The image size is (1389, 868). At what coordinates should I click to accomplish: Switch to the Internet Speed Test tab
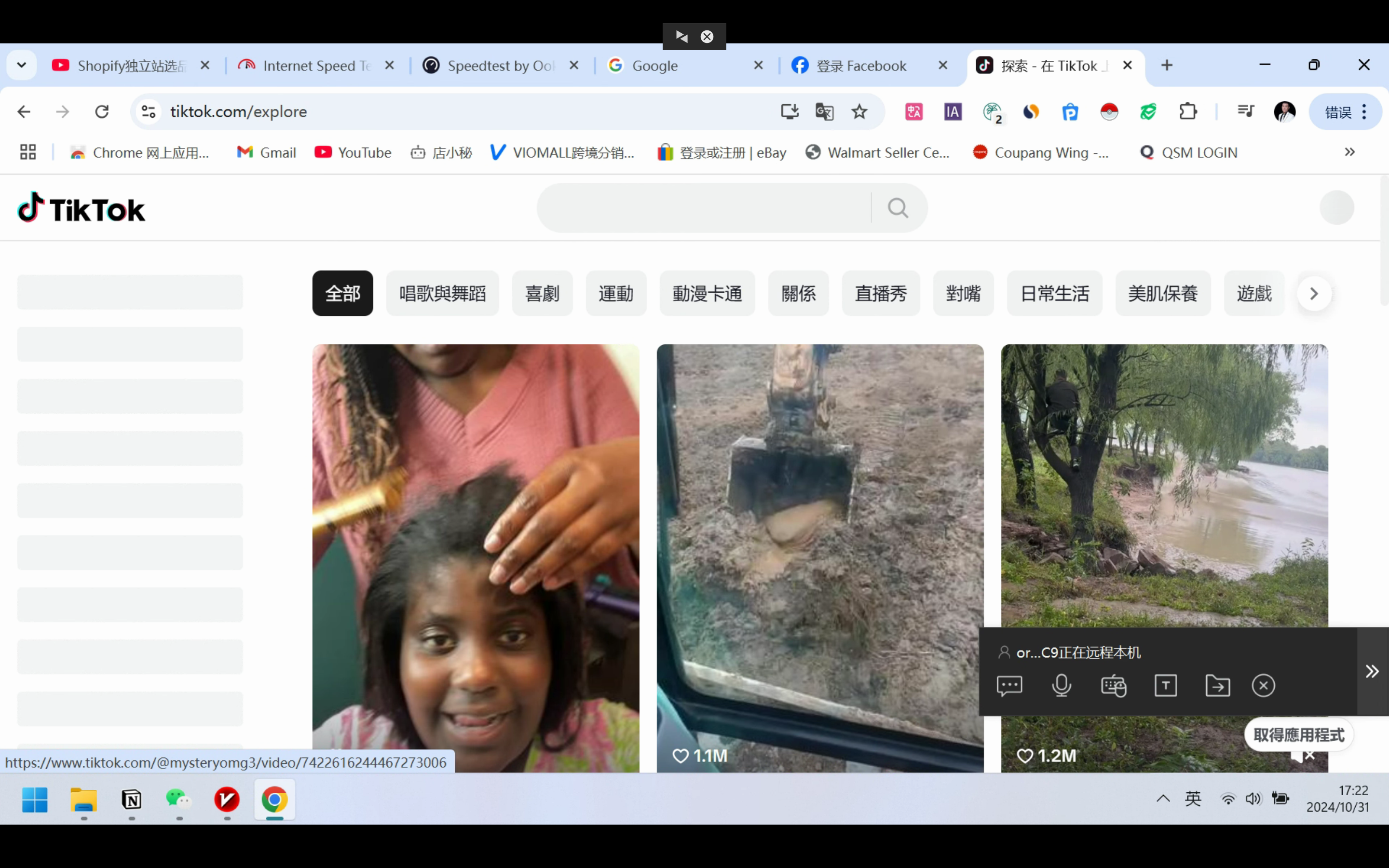point(316,66)
